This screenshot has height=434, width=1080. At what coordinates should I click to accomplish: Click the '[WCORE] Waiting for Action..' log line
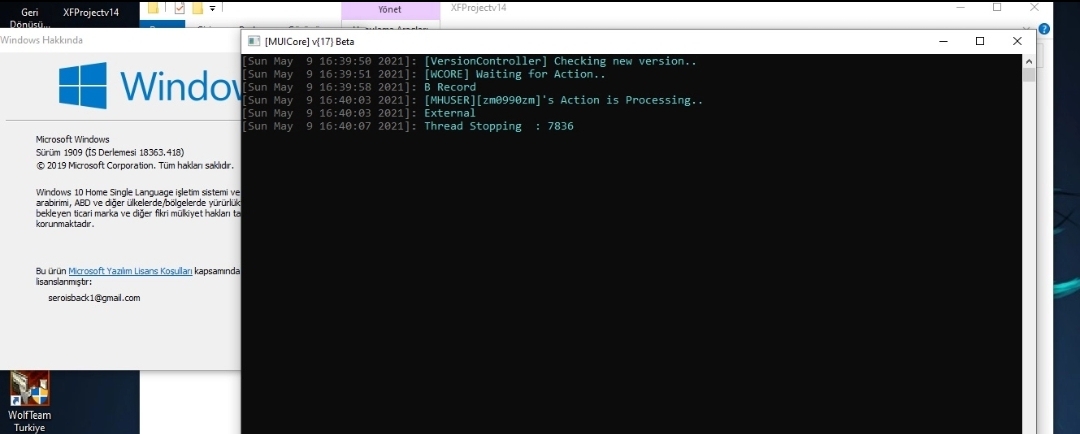pyautogui.click(x=424, y=74)
